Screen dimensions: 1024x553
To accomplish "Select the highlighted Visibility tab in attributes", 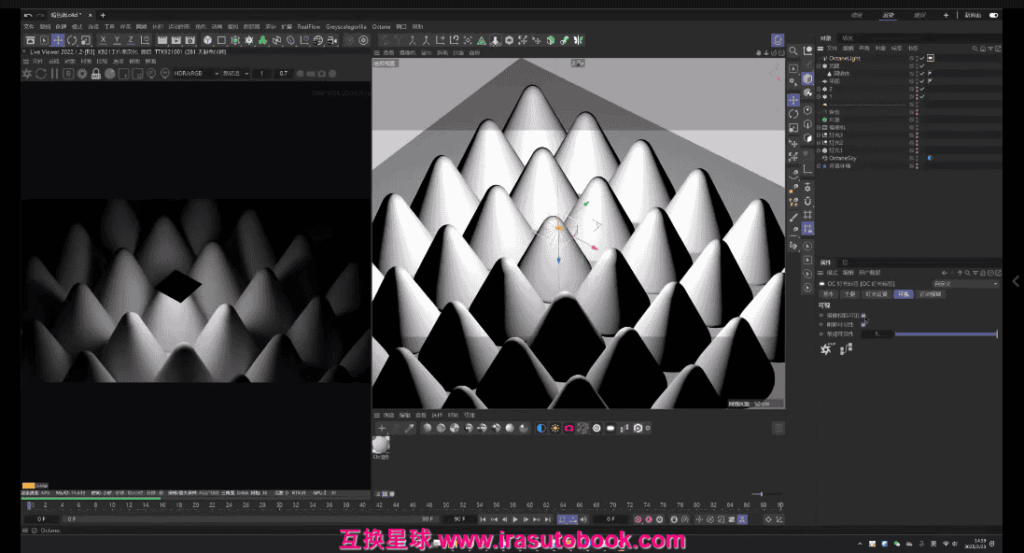I will 903,294.
